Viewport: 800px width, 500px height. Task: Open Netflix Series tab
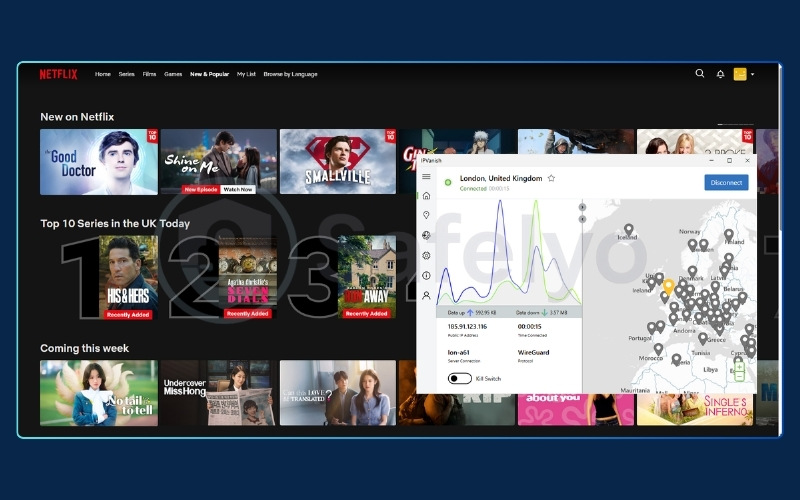tap(127, 74)
